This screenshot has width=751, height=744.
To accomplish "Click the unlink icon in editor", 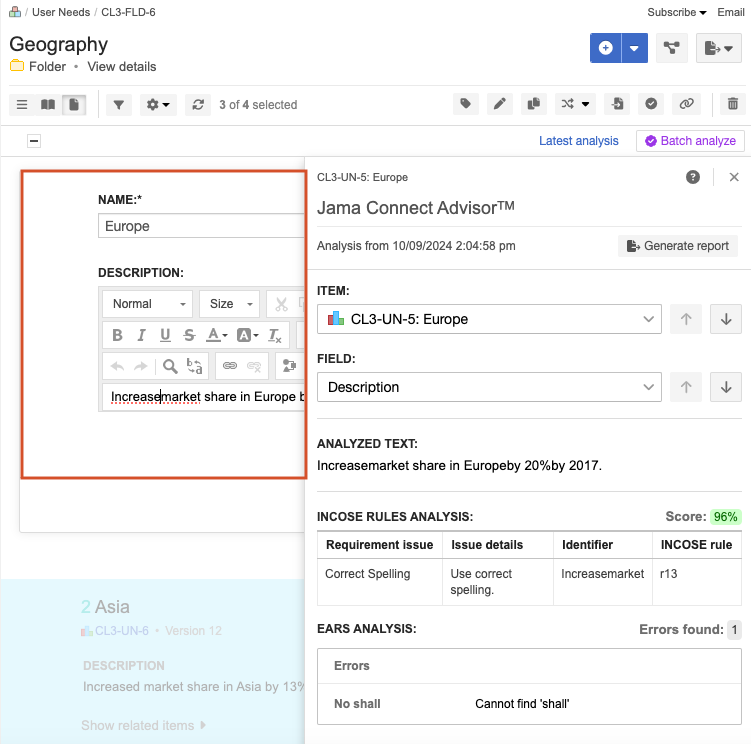I will 254,366.
